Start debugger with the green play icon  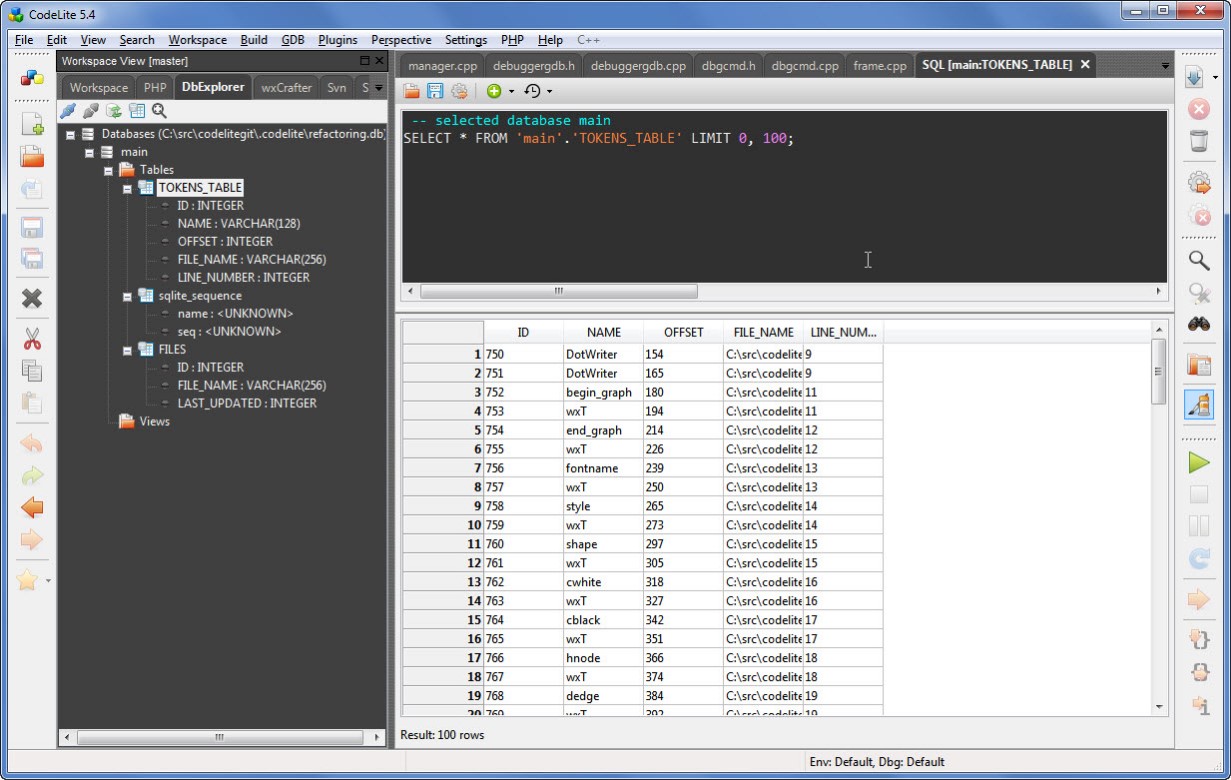1198,462
